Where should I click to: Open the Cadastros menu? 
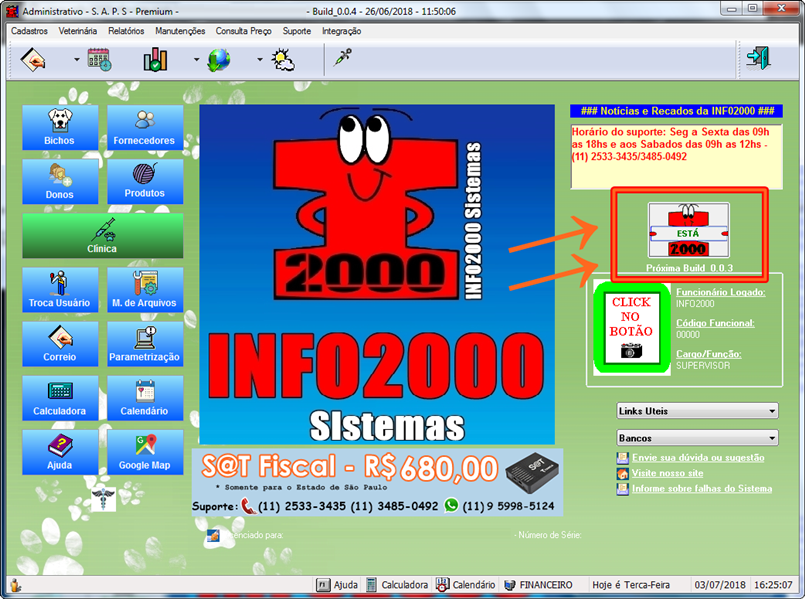[x=29, y=31]
